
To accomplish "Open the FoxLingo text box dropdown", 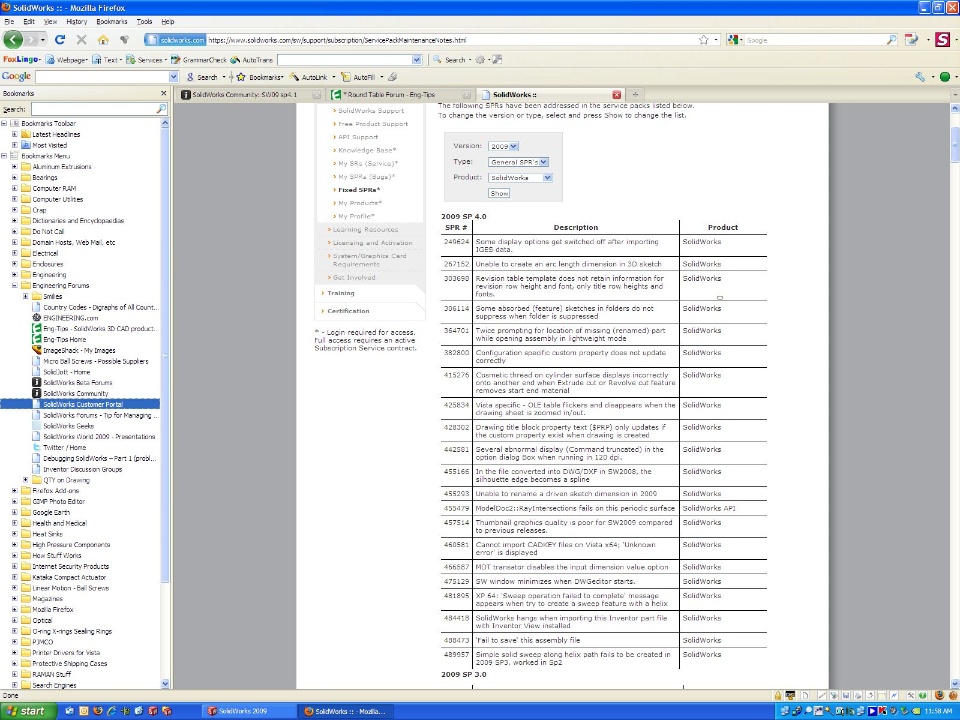I will pyautogui.click(x=416, y=59).
